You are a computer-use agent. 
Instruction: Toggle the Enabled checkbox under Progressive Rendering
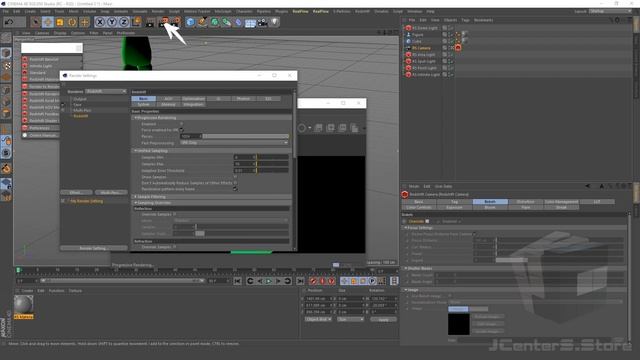tap(181, 124)
